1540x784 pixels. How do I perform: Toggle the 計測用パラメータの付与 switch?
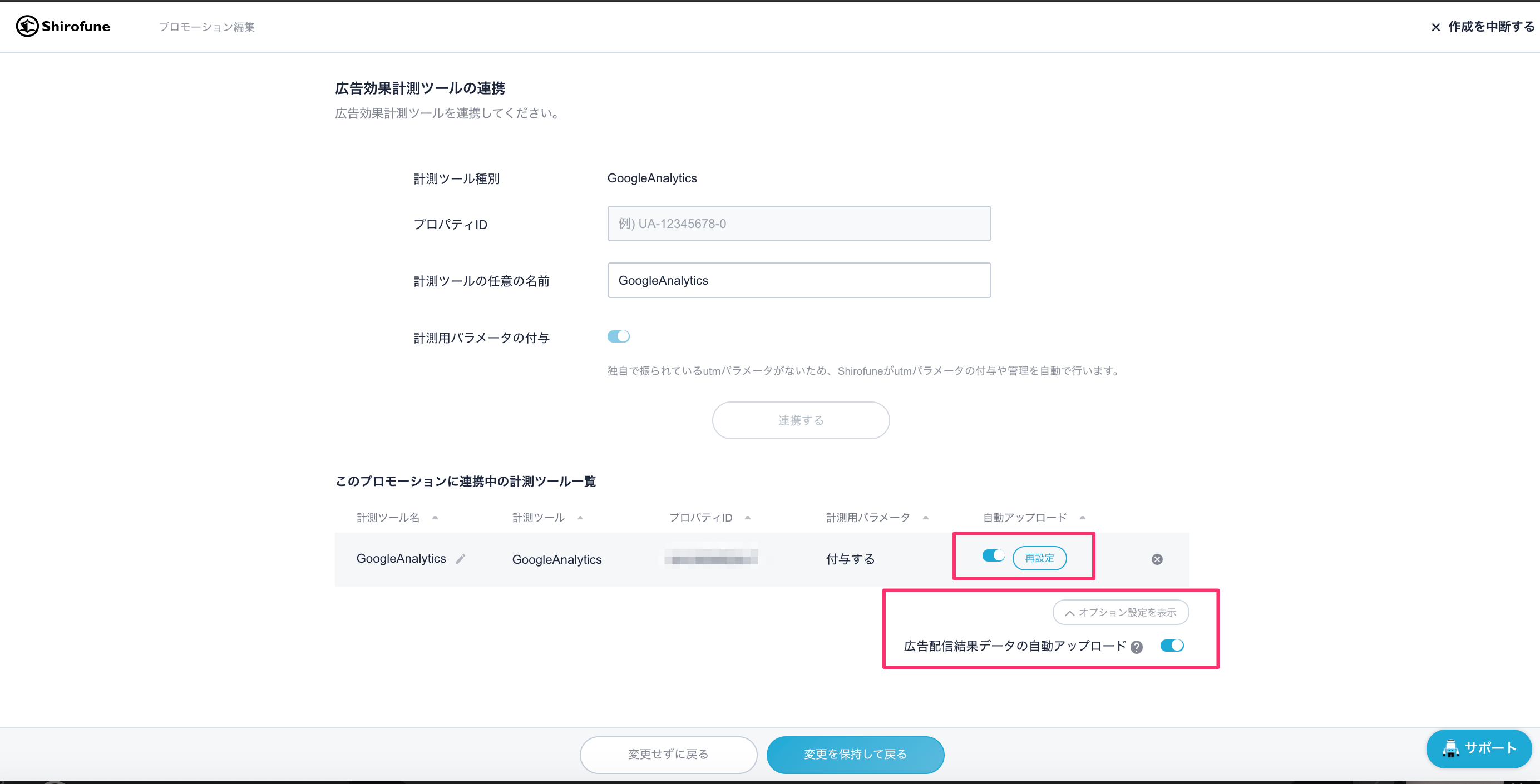point(618,336)
